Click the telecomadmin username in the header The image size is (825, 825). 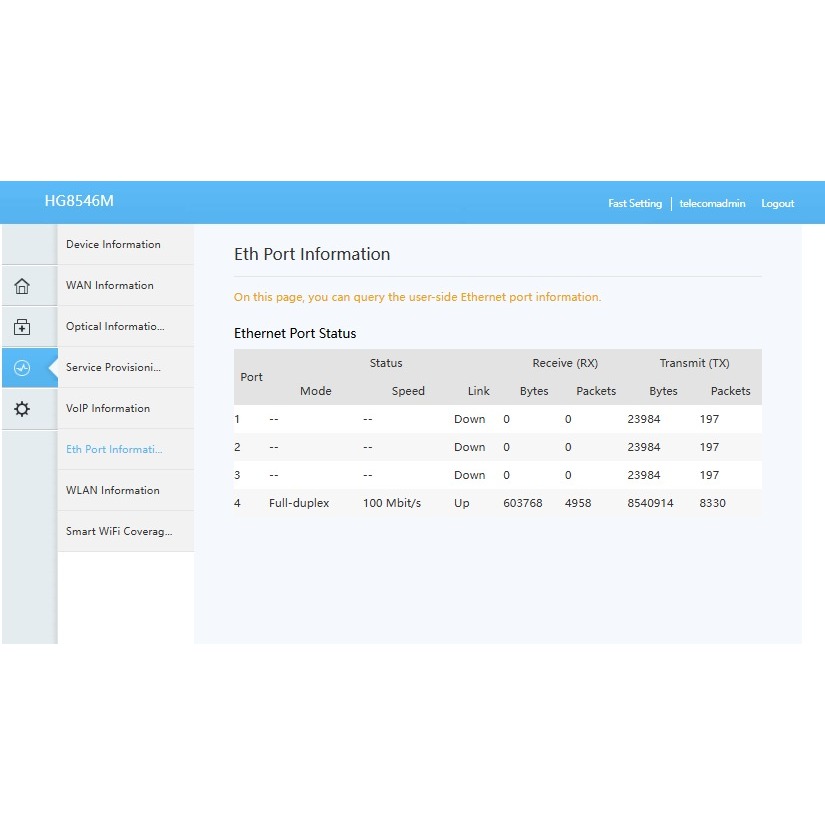[712, 203]
